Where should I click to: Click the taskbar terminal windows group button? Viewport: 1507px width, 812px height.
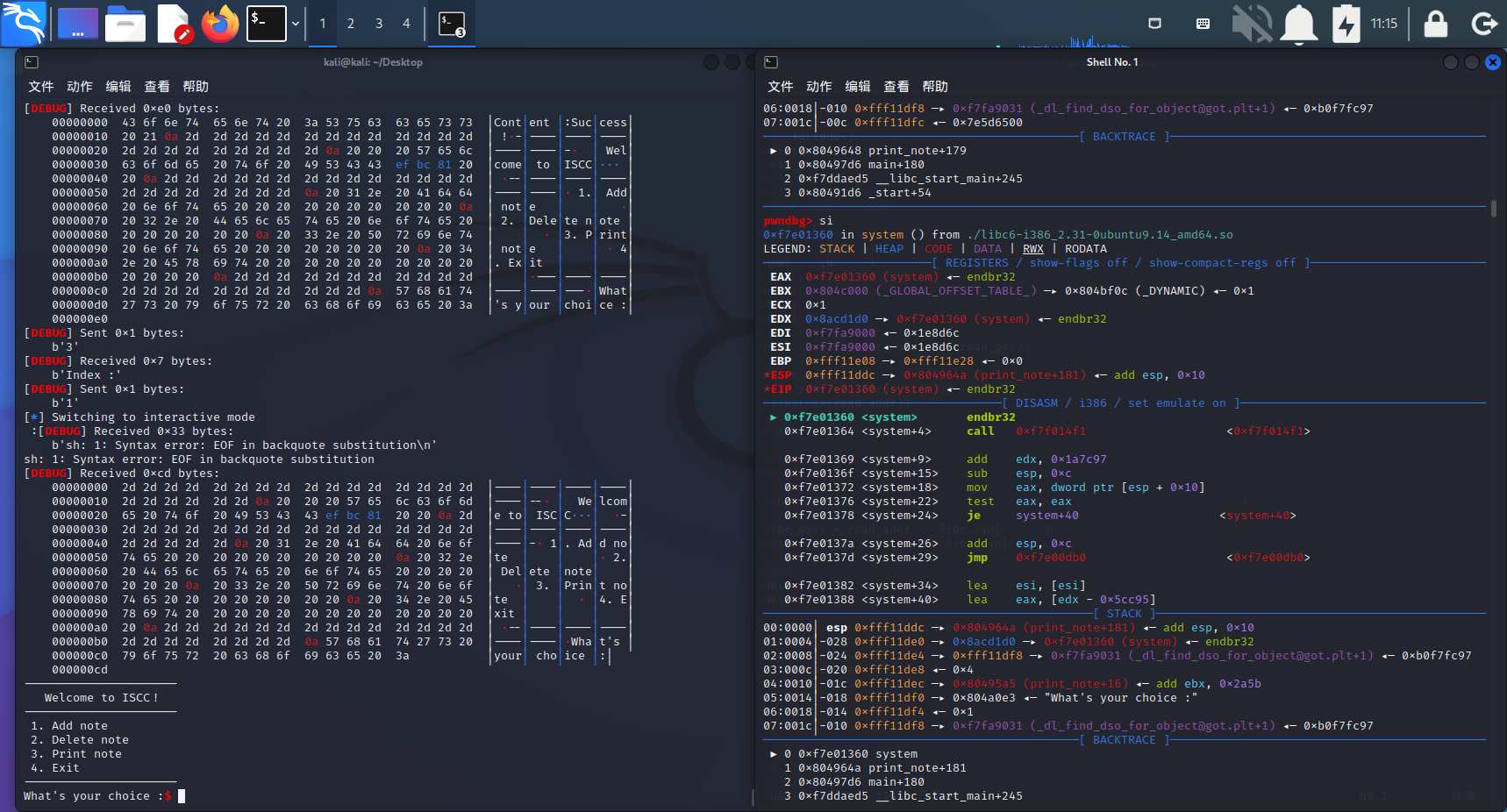(x=452, y=24)
